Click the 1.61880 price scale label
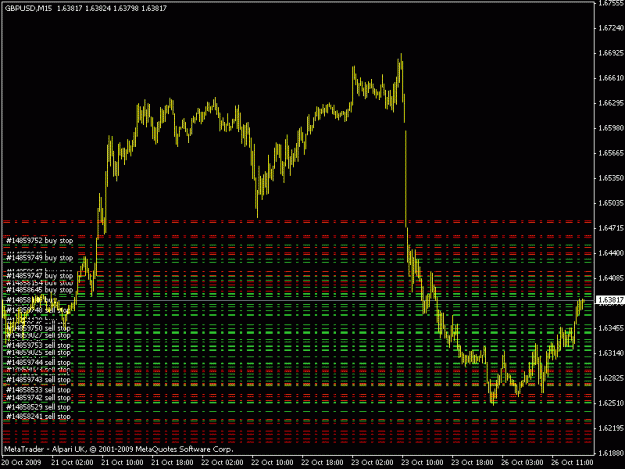Viewport: 625px width, 469px height. tap(610, 453)
